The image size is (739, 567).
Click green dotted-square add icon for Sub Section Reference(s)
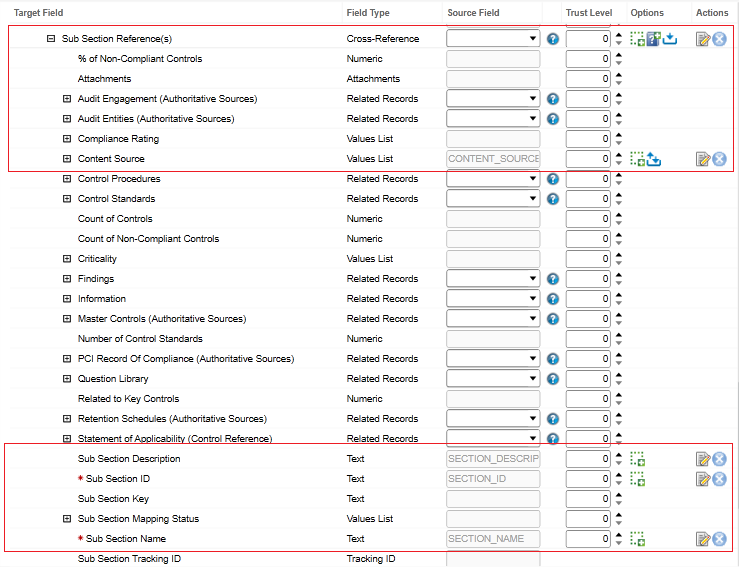coord(637,39)
